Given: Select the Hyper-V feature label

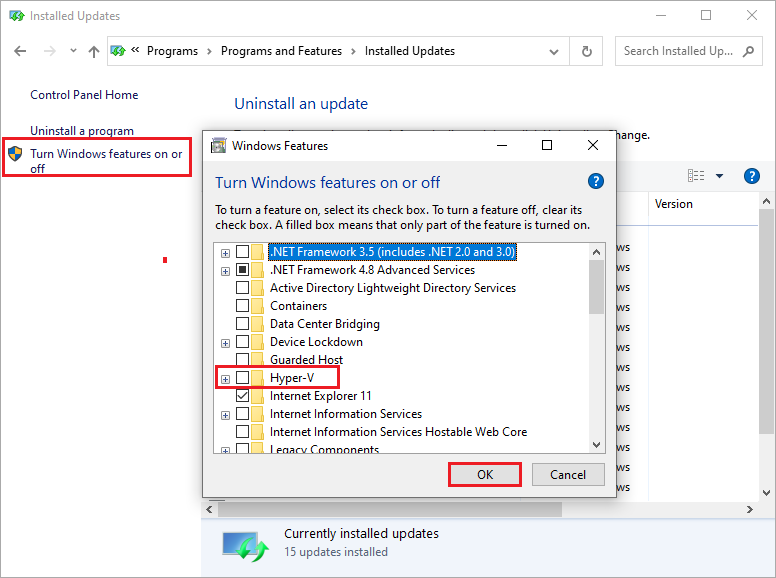Looking at the screenshot, I should [292, 378].
